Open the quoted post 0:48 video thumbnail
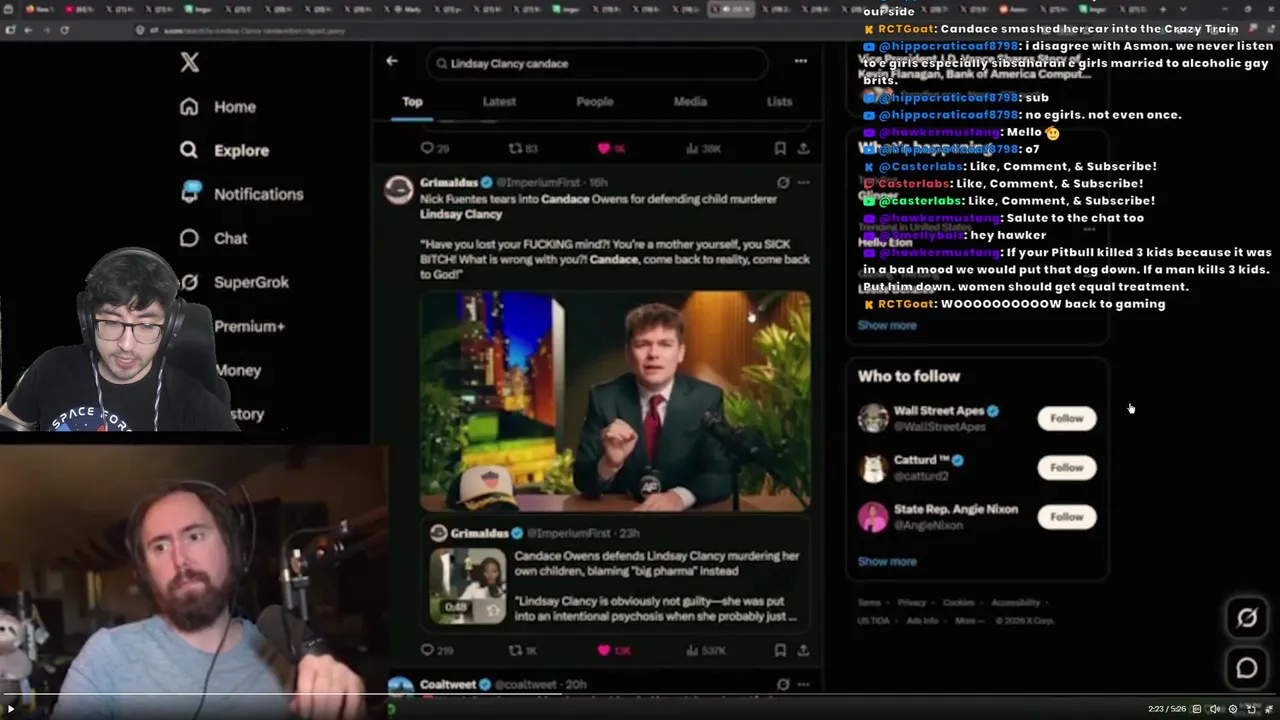Viewport: 1280px width, 720px height. coord(468,586)
